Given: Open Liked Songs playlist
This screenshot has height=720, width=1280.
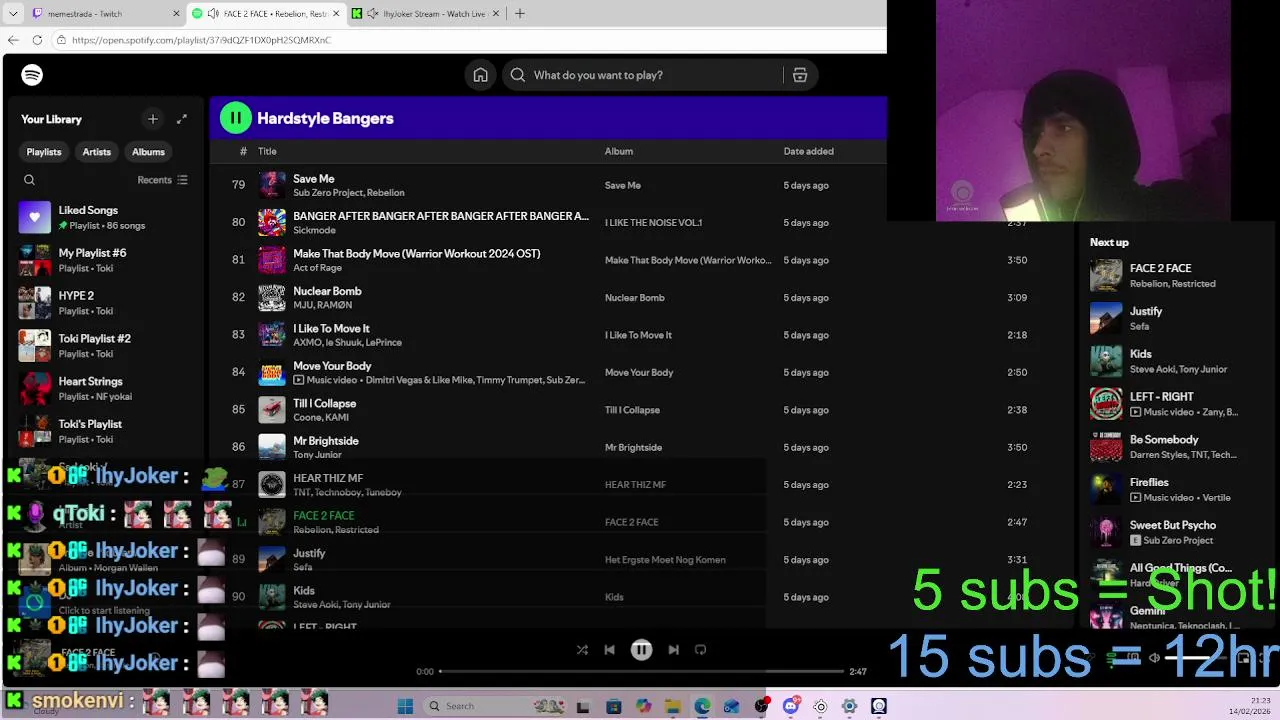Looking at the screenshot, I should click(105, 217).
